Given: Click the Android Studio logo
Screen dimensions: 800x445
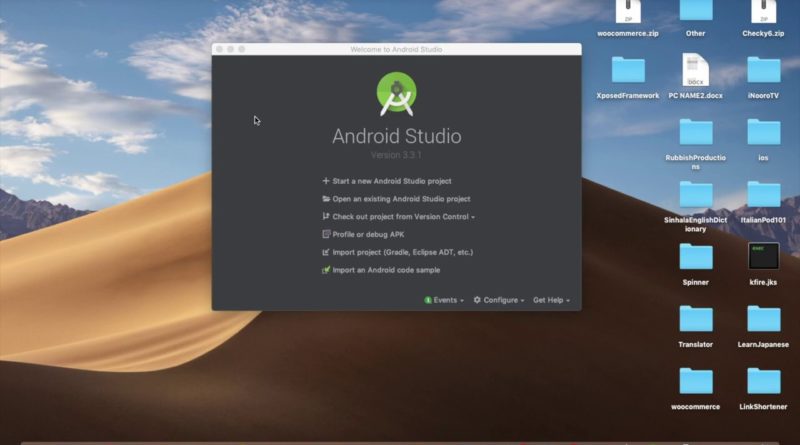Looking at the screenshot, I should coord(396,94).
